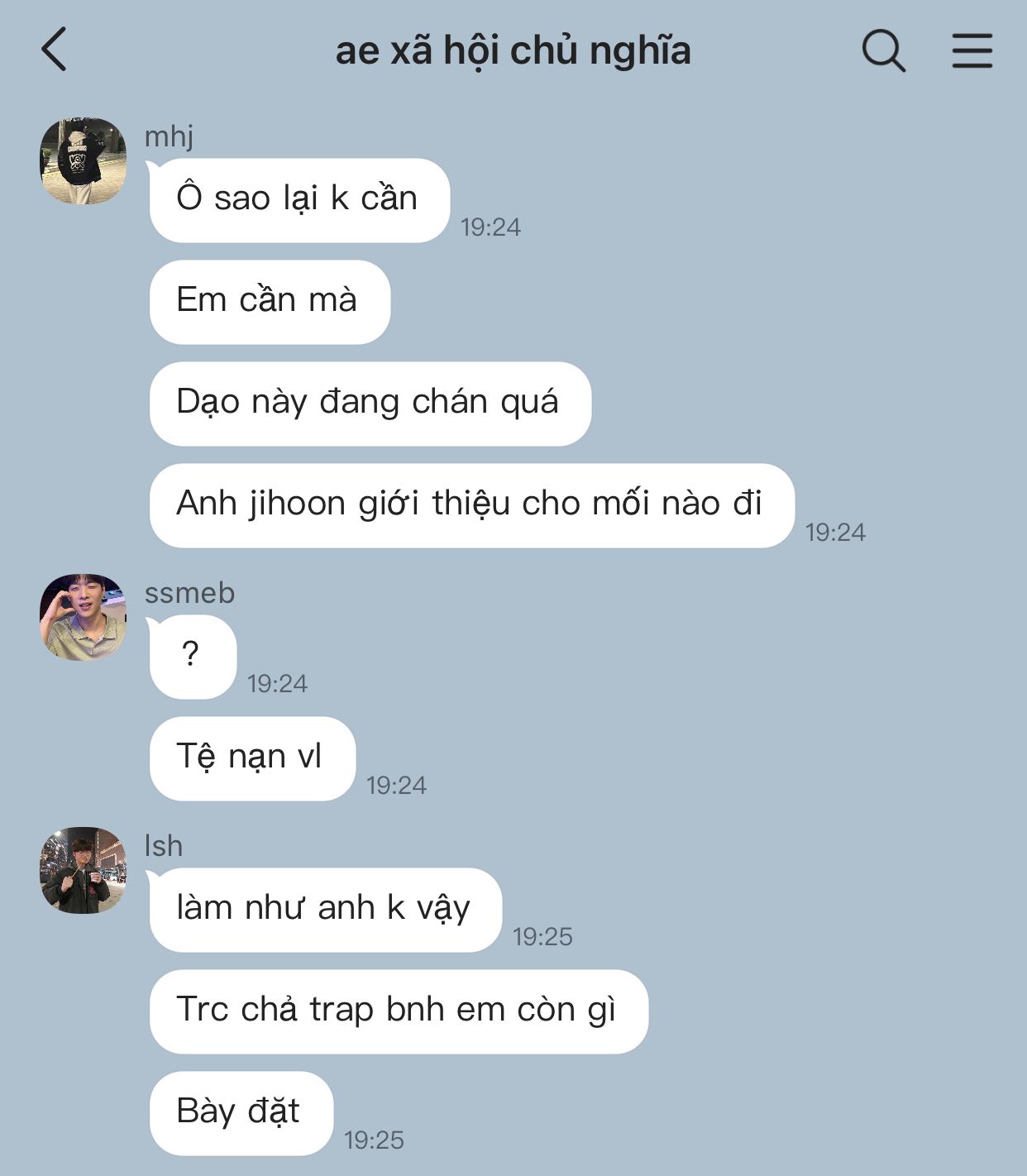The image size is (1027, 1176).
Task: Tap the sender name mhj
Action: pyautogui.click(x=170, y=136)
